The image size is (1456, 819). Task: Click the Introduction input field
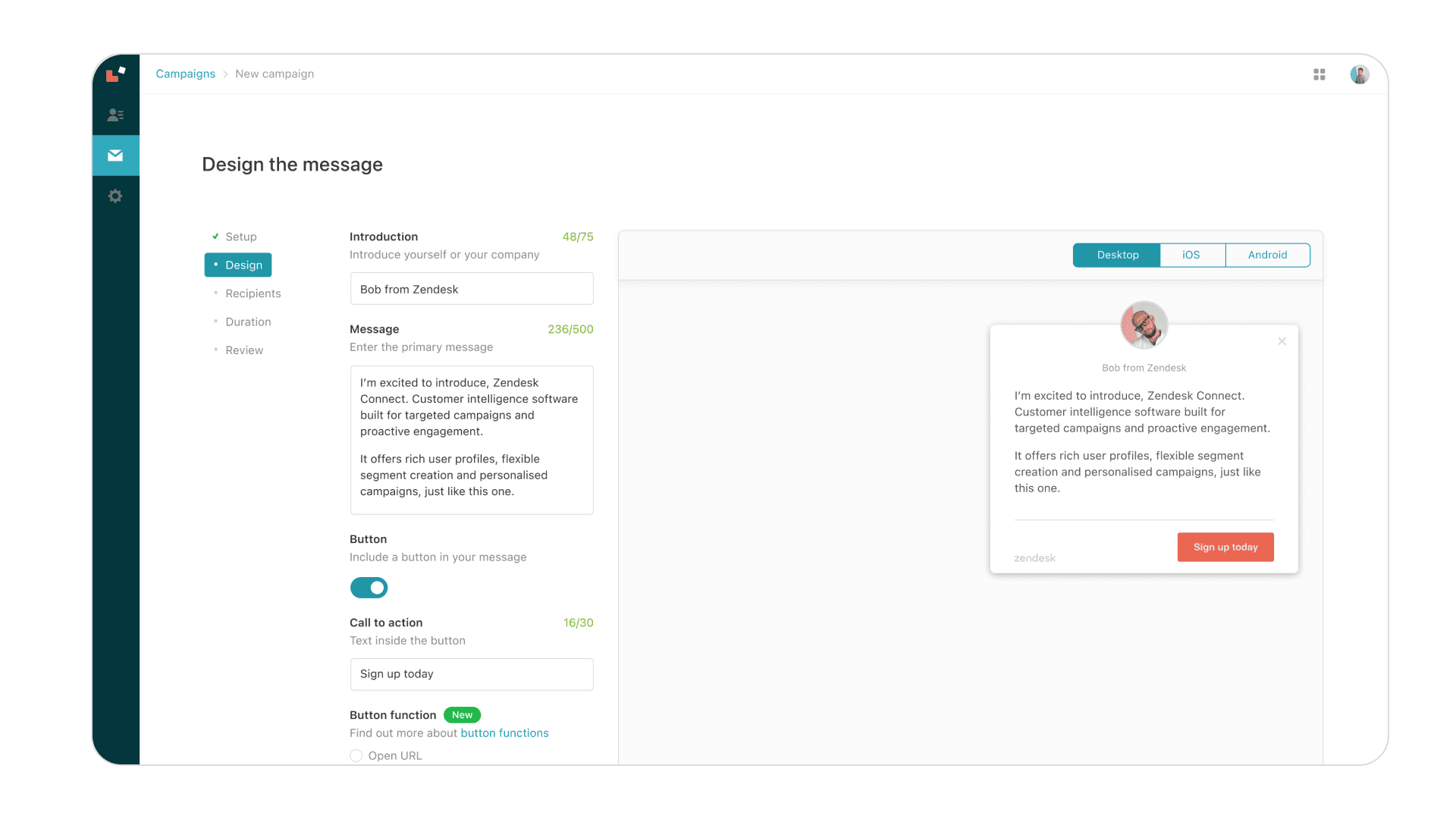coord(472,289)
